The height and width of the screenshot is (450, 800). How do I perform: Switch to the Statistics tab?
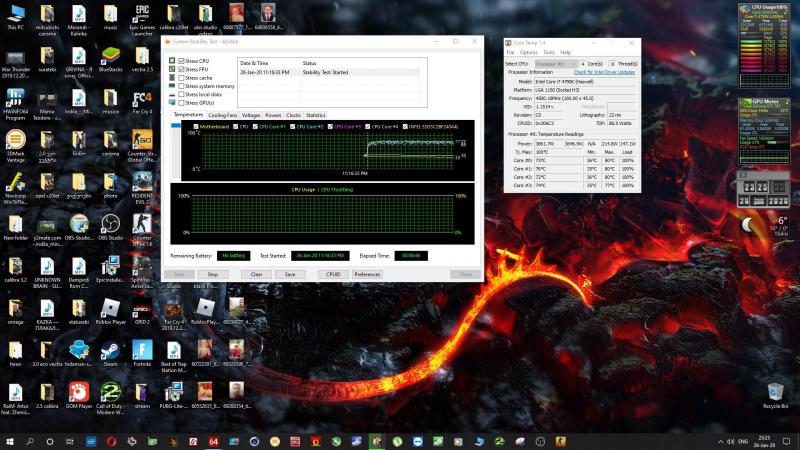click(x=315, y=115)
